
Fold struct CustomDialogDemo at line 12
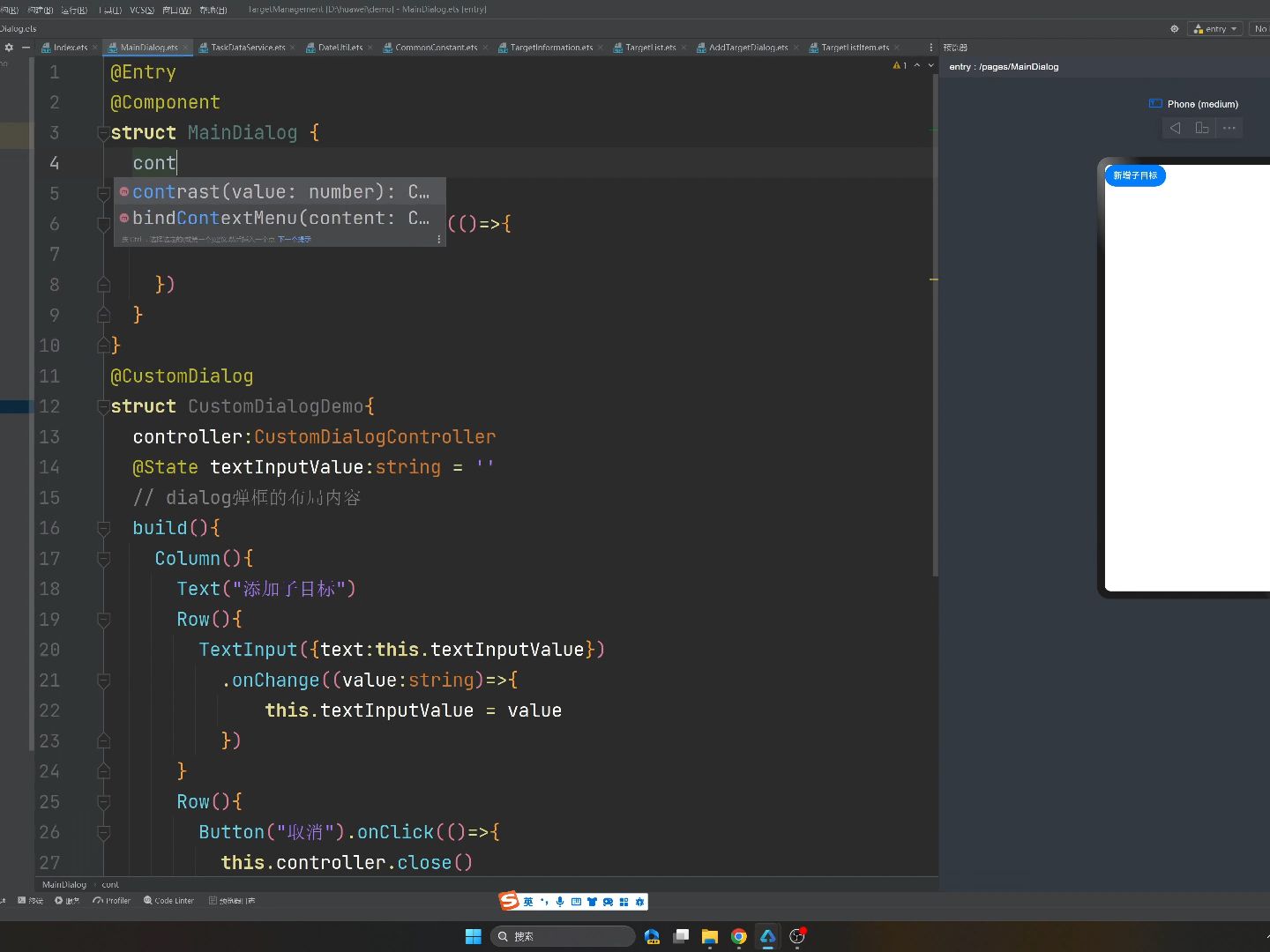(x=103, y=406)
